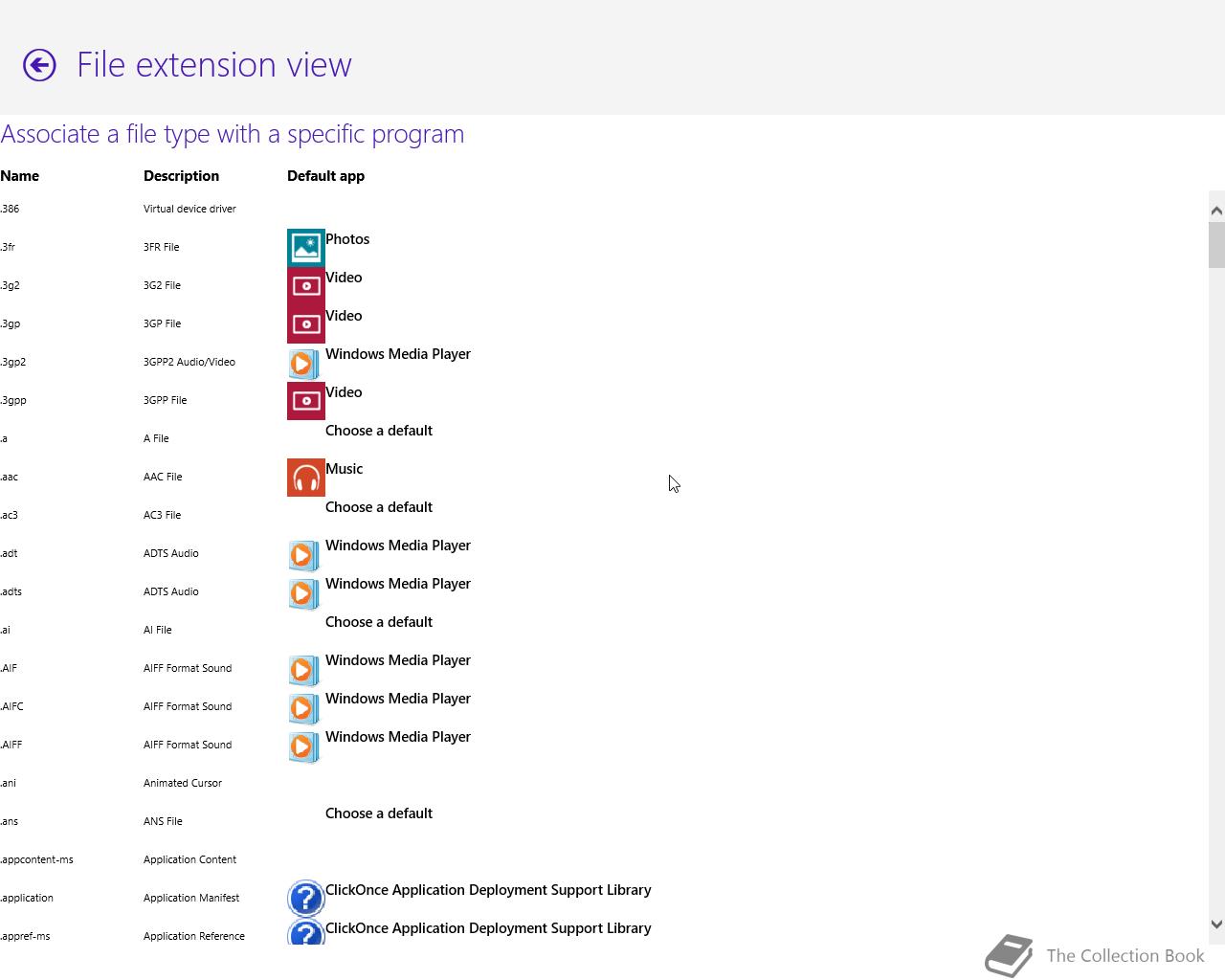
Task: Select the .3gp2 extension name
Action: point(13,362)
